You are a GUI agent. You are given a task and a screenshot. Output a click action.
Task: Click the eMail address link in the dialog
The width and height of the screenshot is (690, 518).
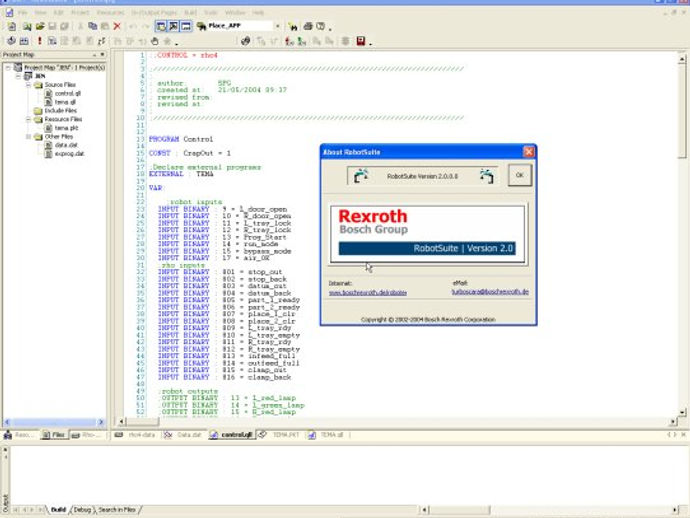click(x=490, y=292)
